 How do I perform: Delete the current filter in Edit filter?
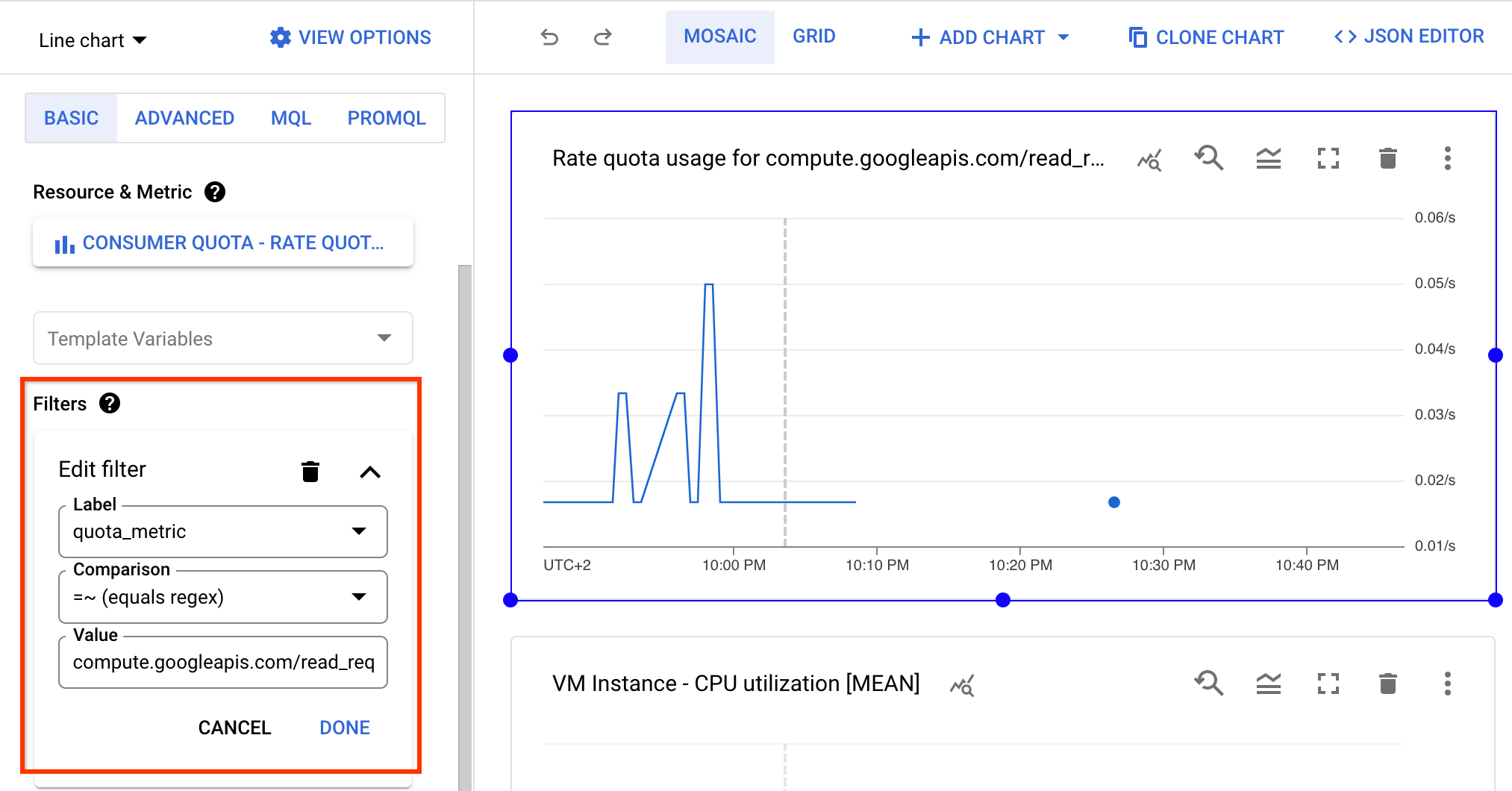(x=310, y=472)
